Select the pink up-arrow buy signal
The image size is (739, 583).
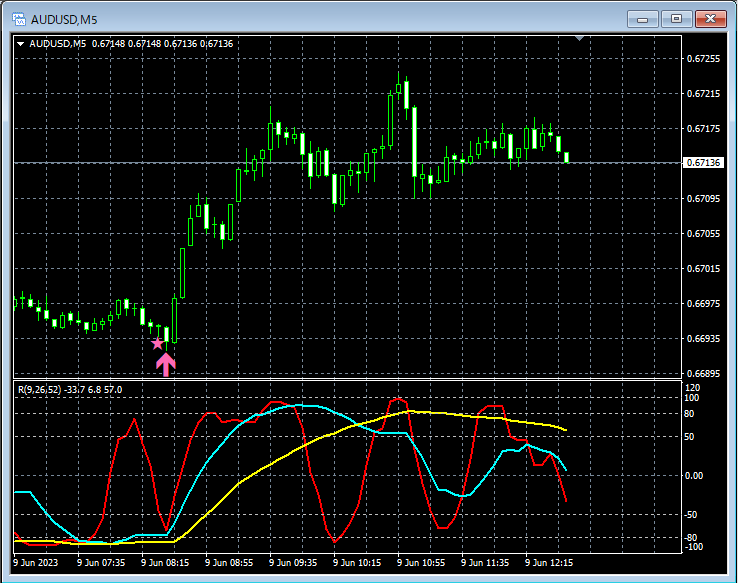click(166, 364)
